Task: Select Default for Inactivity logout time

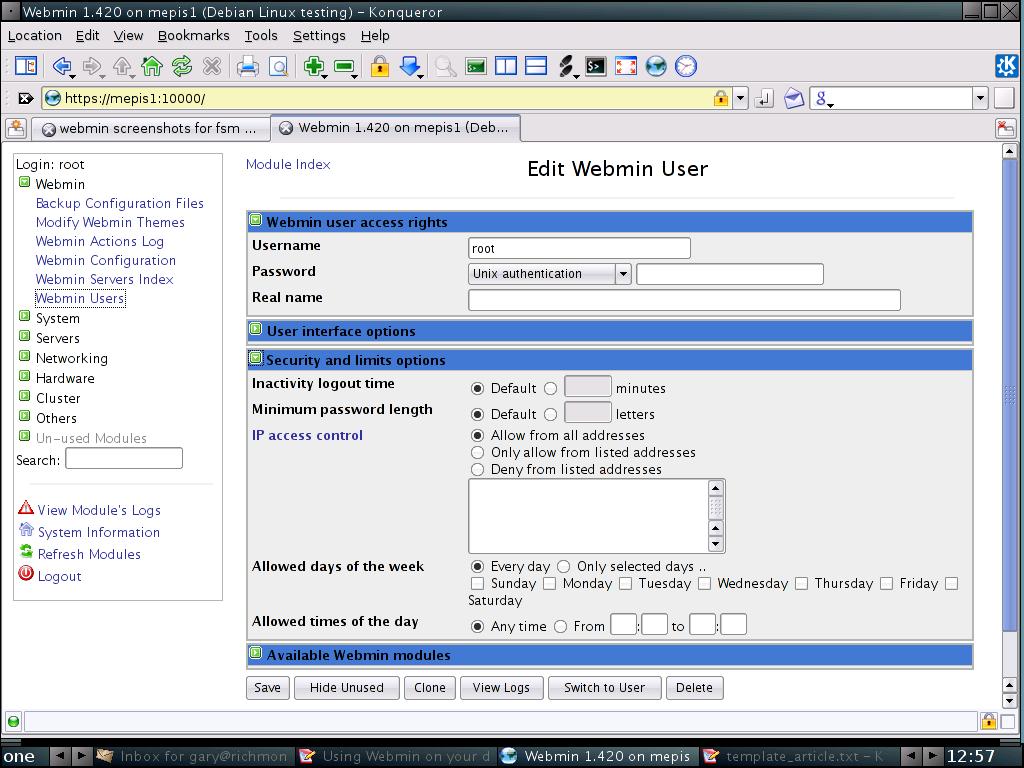Action: tap(477, 389)
